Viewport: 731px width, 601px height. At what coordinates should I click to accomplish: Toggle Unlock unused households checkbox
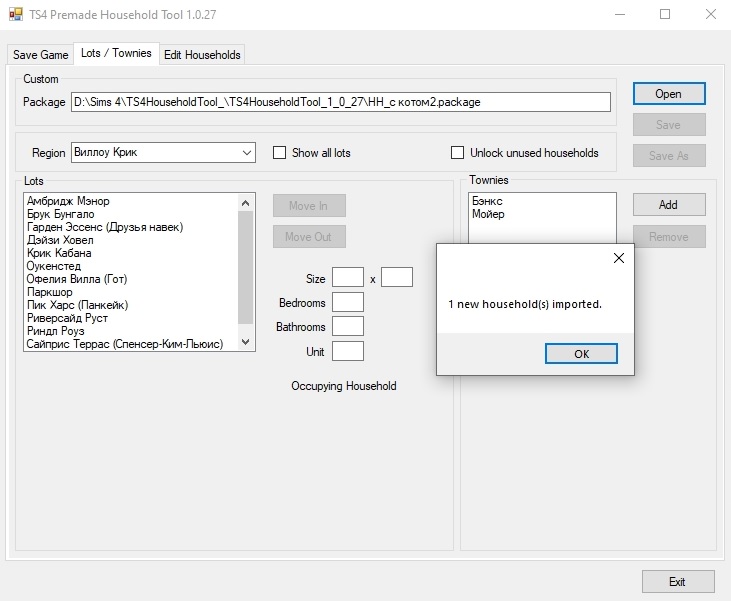click(458, 153)
